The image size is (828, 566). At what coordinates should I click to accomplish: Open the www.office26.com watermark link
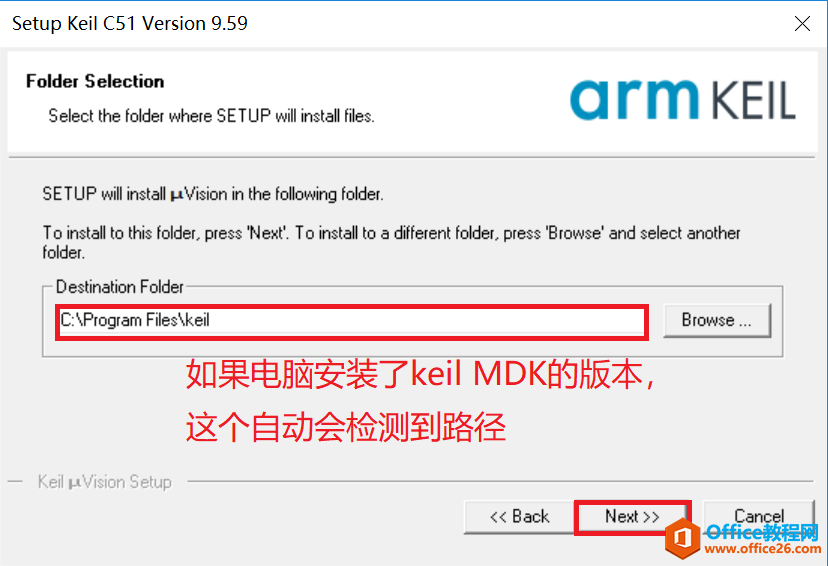(x=763, y=549)
